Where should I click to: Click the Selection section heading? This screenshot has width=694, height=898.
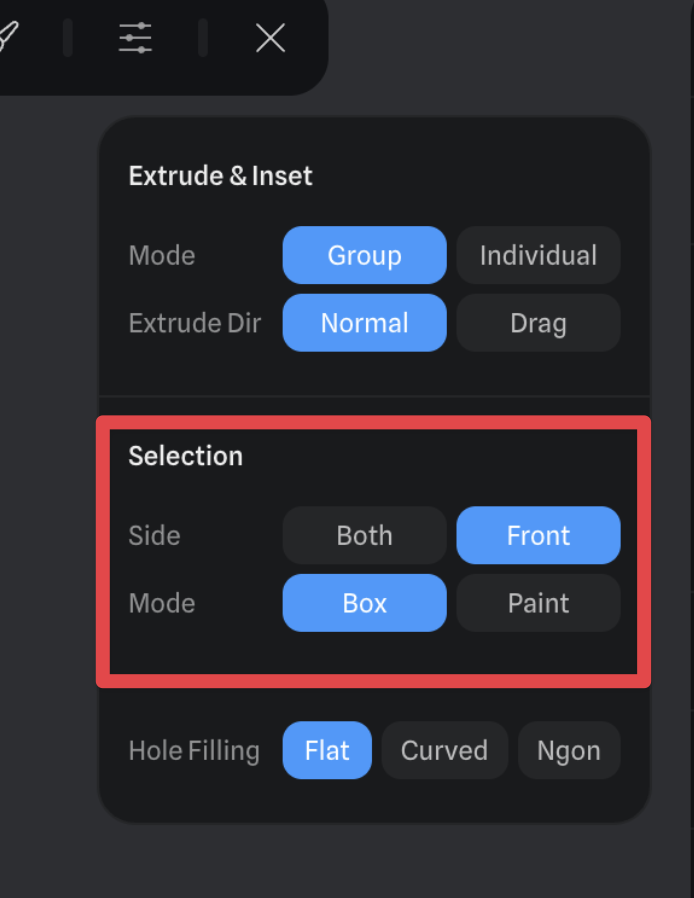click(185, 456)
